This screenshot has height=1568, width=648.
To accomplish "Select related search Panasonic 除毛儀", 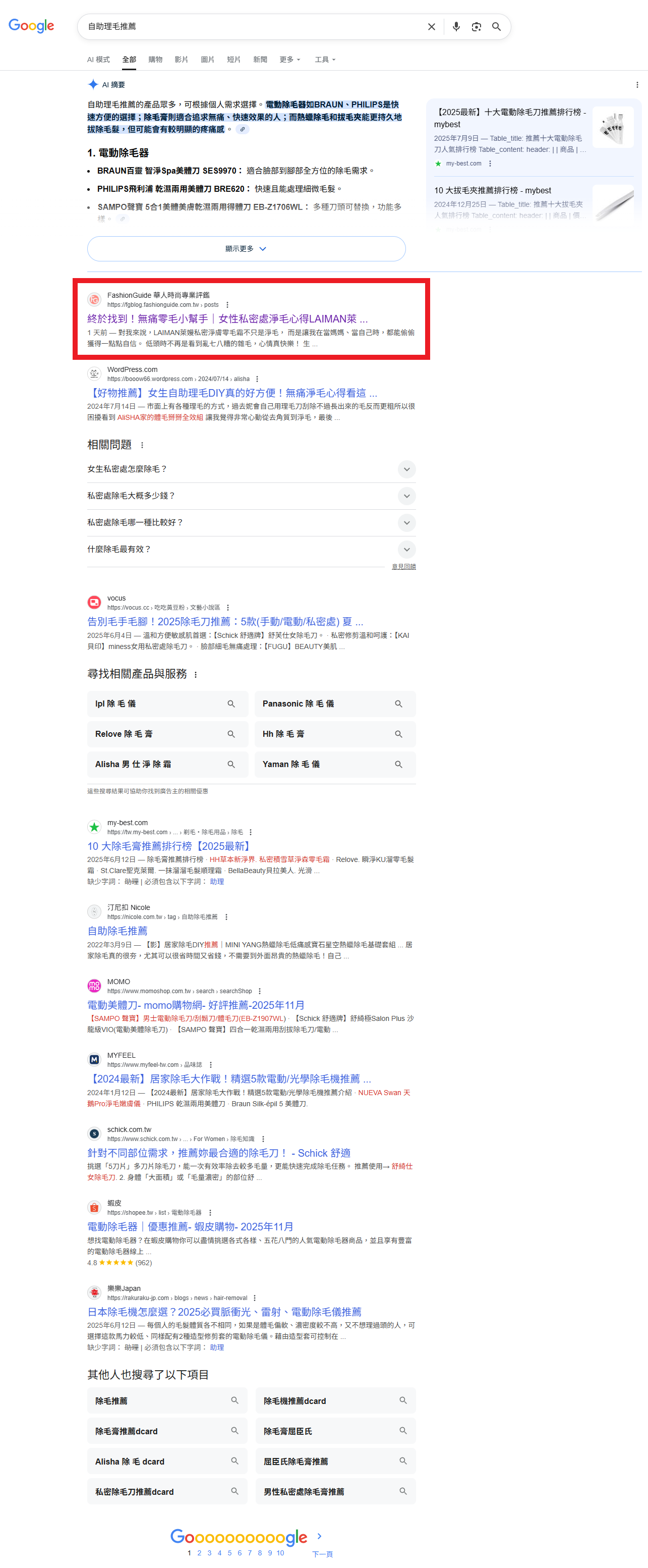I will (x=335, y=704).
